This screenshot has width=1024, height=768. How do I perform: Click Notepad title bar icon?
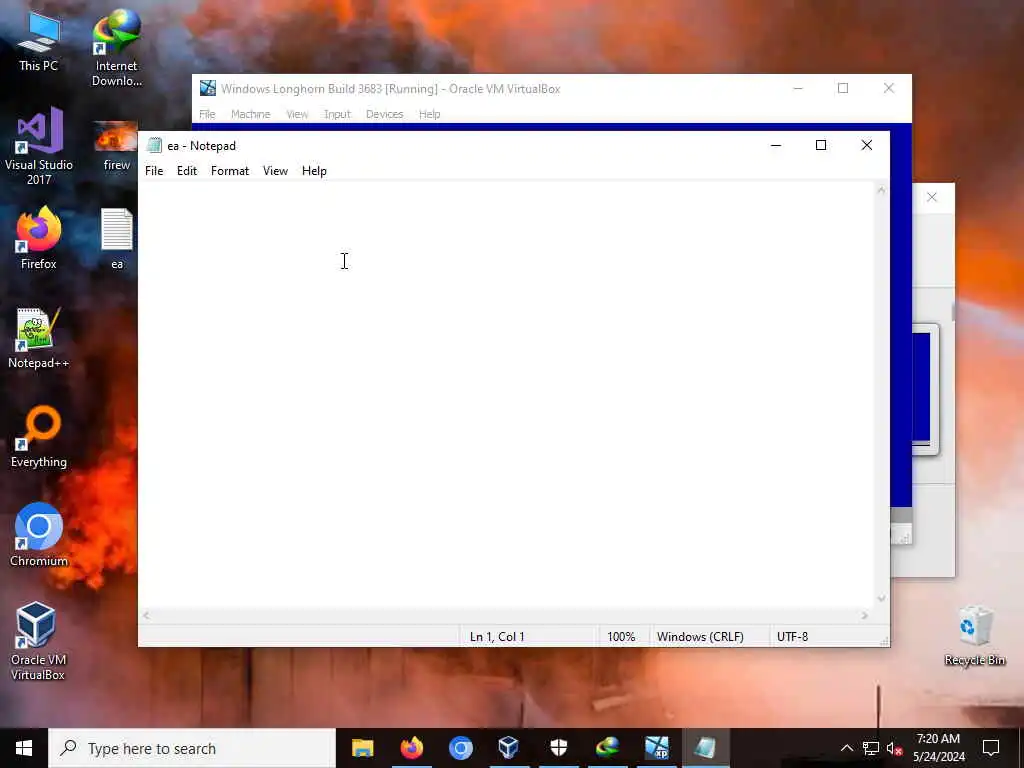click(154, 146)
